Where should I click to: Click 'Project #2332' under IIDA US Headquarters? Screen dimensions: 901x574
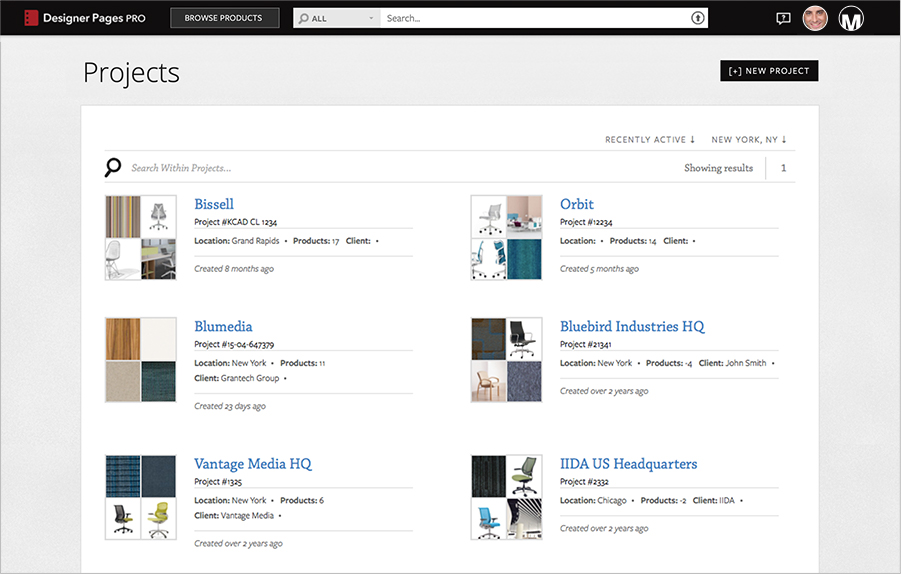pos(584,481)
